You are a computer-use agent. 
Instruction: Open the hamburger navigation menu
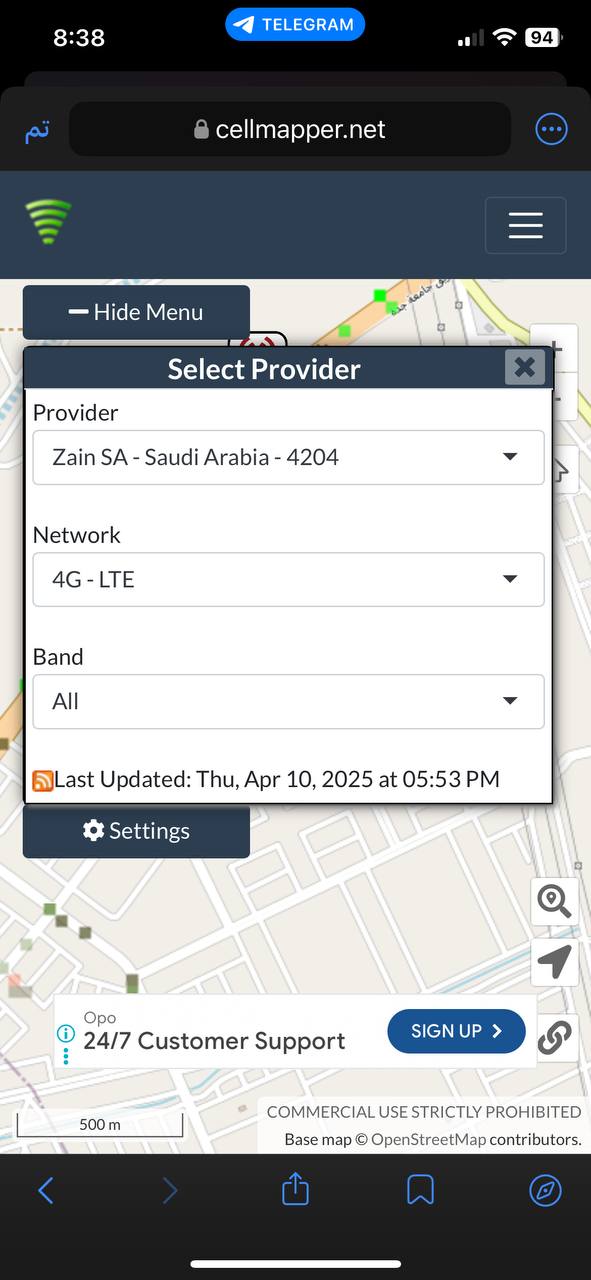point(525,225)
